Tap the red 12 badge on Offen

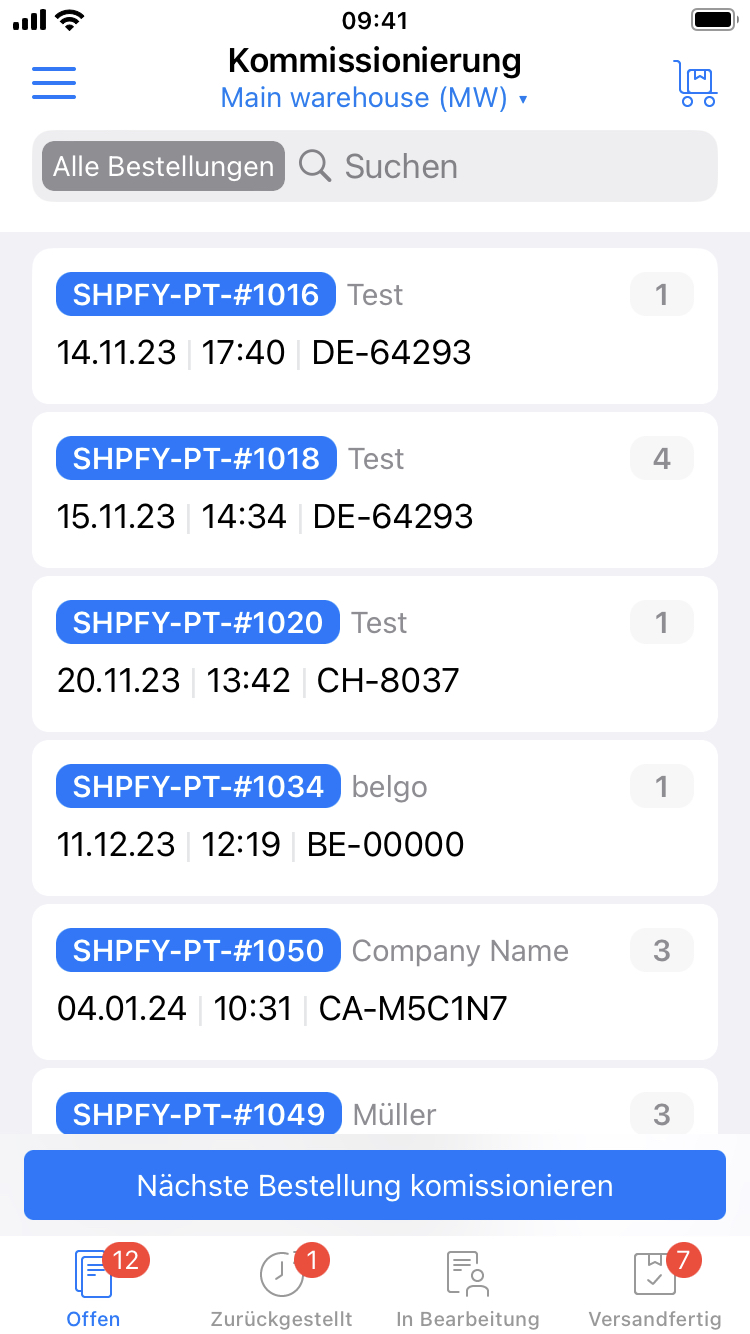tap(125, 1260)
